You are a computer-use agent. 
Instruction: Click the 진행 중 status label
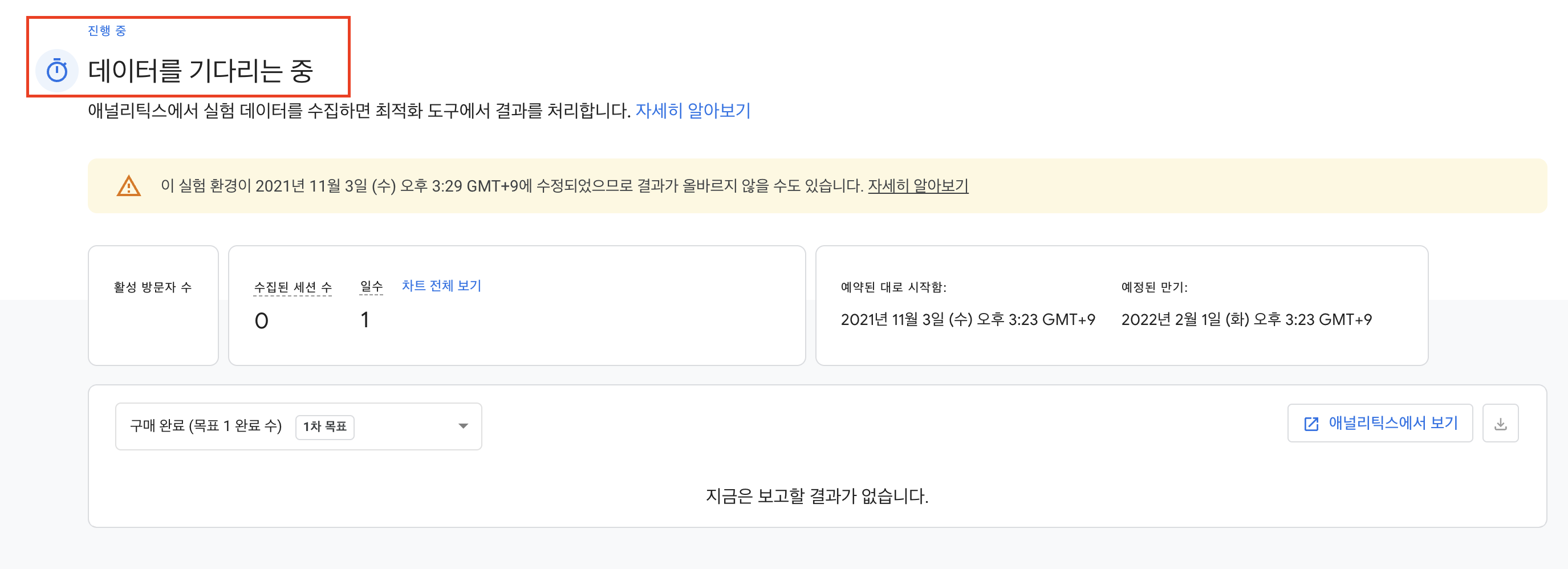(107, 30)
